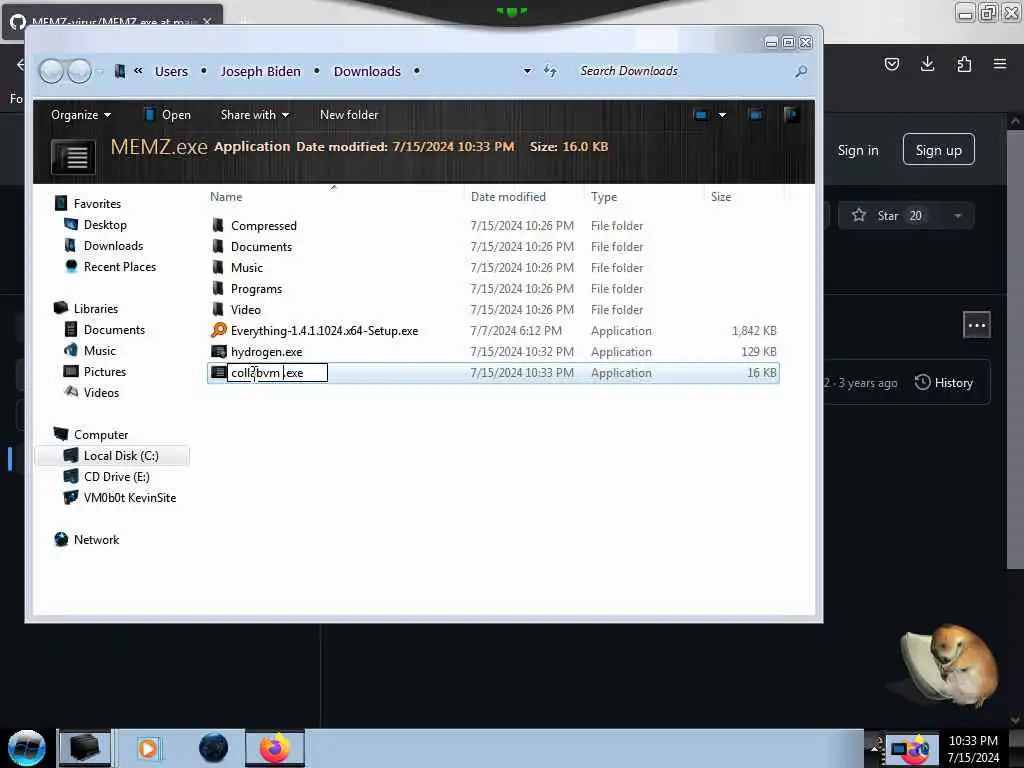
Task: Open Firefox extensions puzzle icon
Action: click(x=964, y=64)
